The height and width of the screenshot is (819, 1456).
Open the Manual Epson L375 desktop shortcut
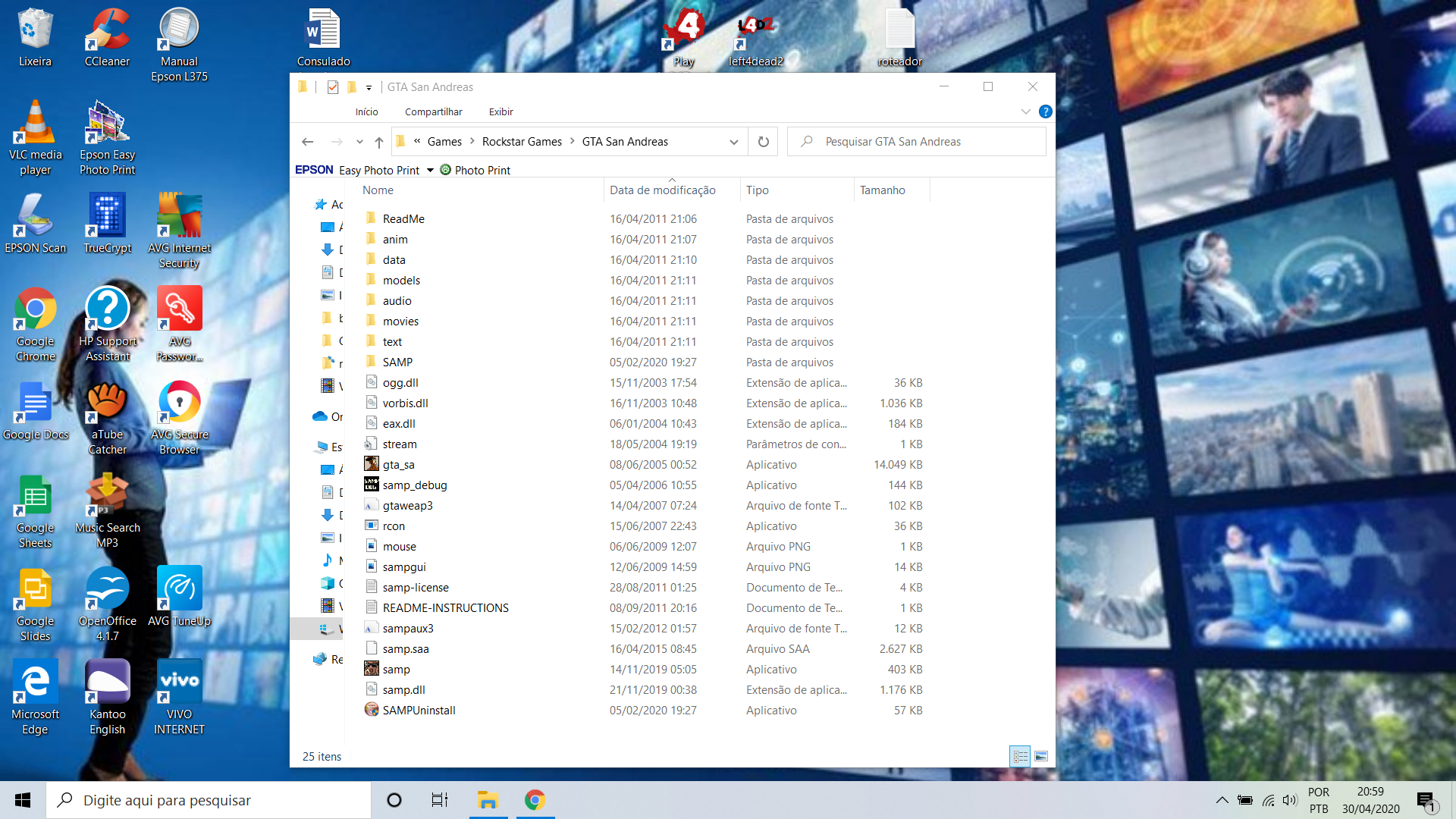pyautogui.click(x=179, y=45)
